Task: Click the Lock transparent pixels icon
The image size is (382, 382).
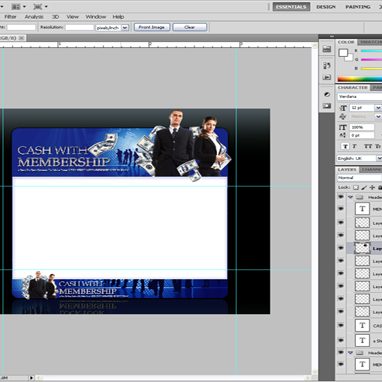Action: tap(356, 188)
